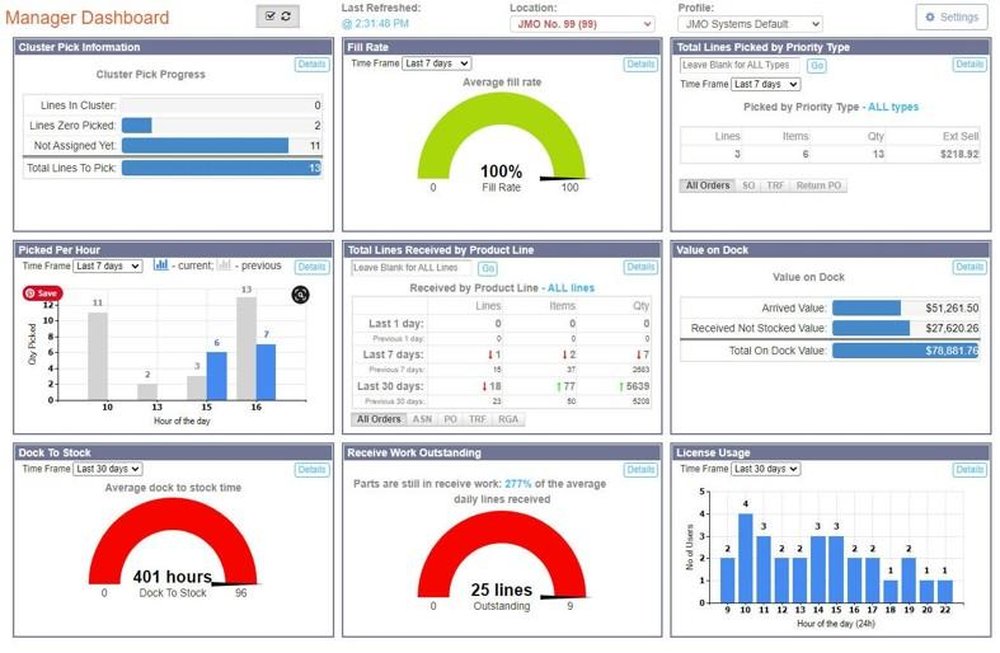Change Picked Per Hour time frame dropdown

[107, 266]
